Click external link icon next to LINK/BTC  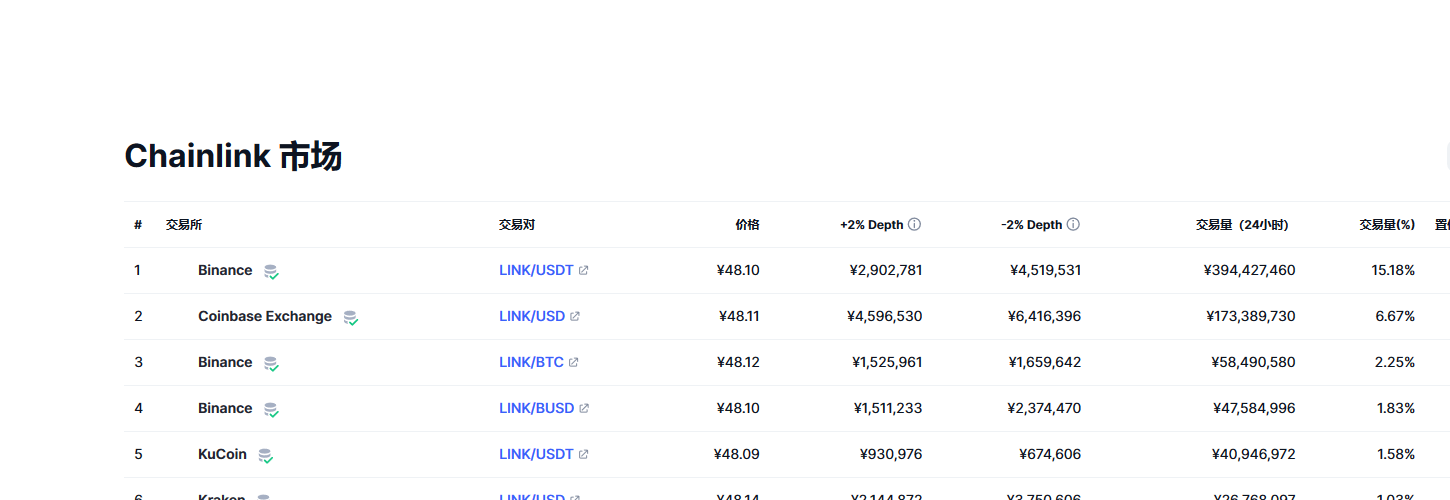tap(574, 362)
